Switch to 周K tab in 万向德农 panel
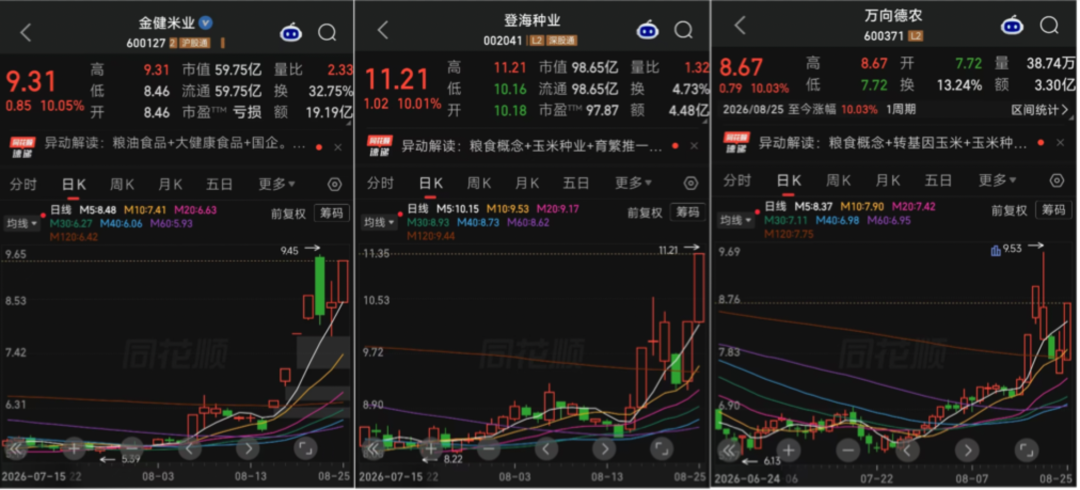 [x=838, y=181]
